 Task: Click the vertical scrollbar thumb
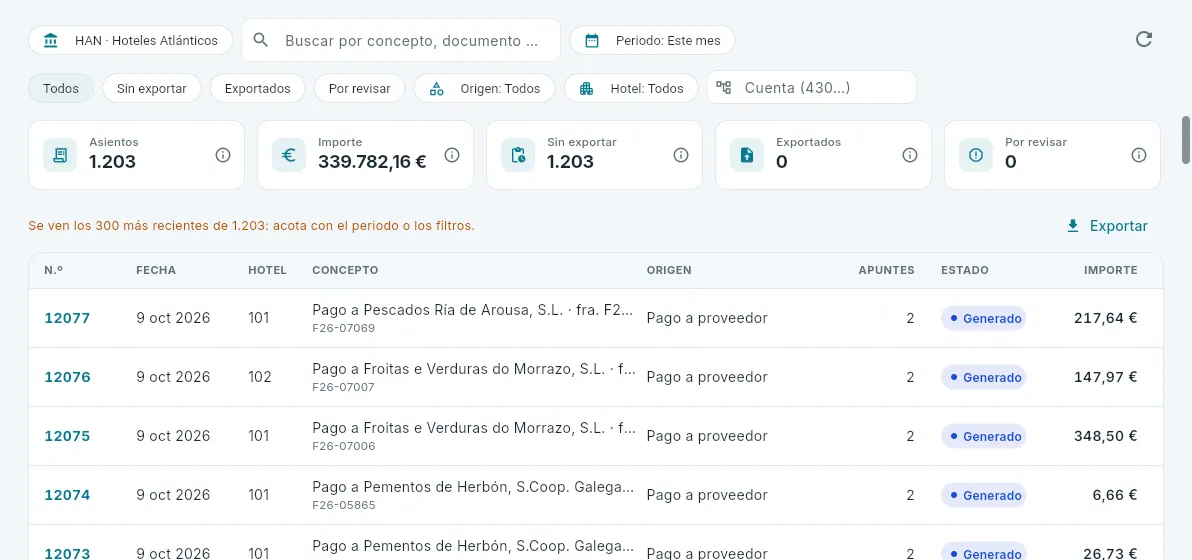point(1185,139)
